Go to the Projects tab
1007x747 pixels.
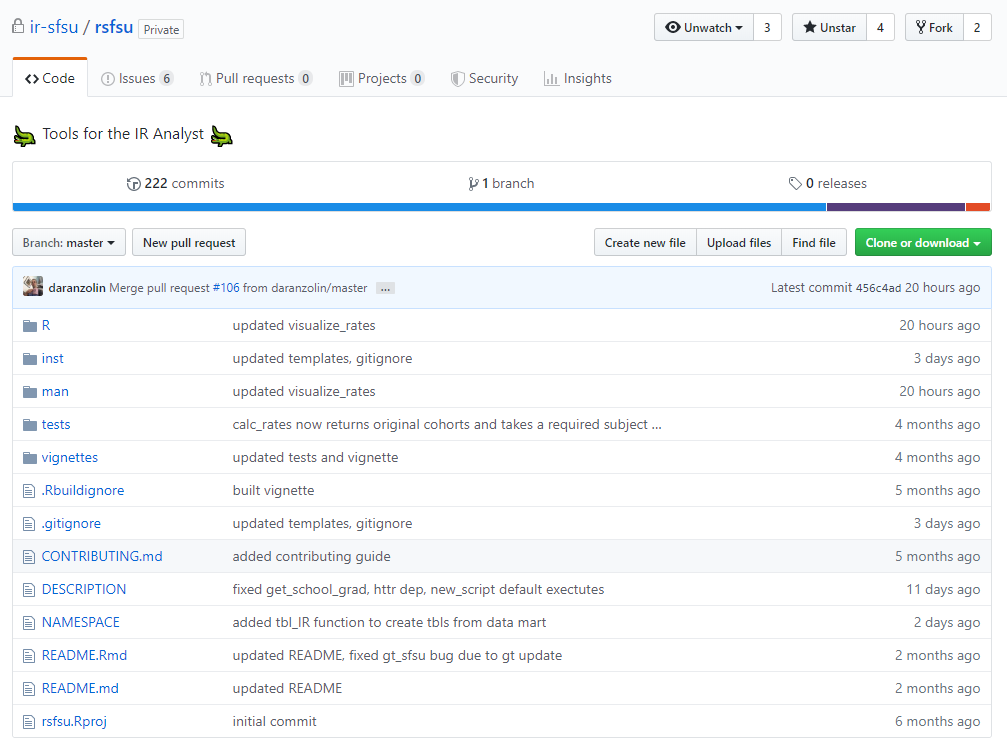381,78
